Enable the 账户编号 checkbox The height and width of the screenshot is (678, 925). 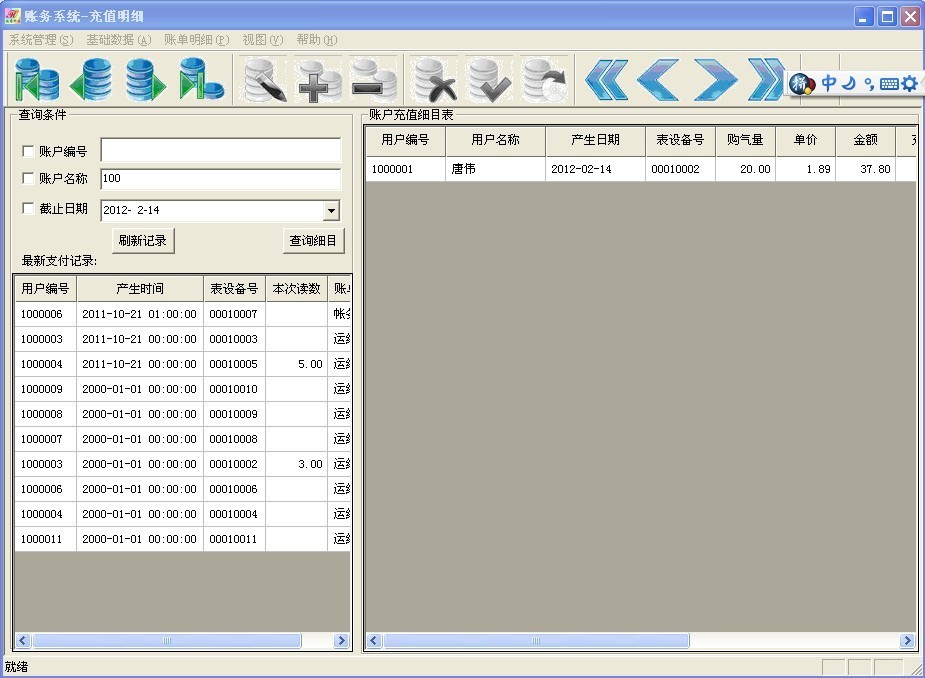[28, 152]
